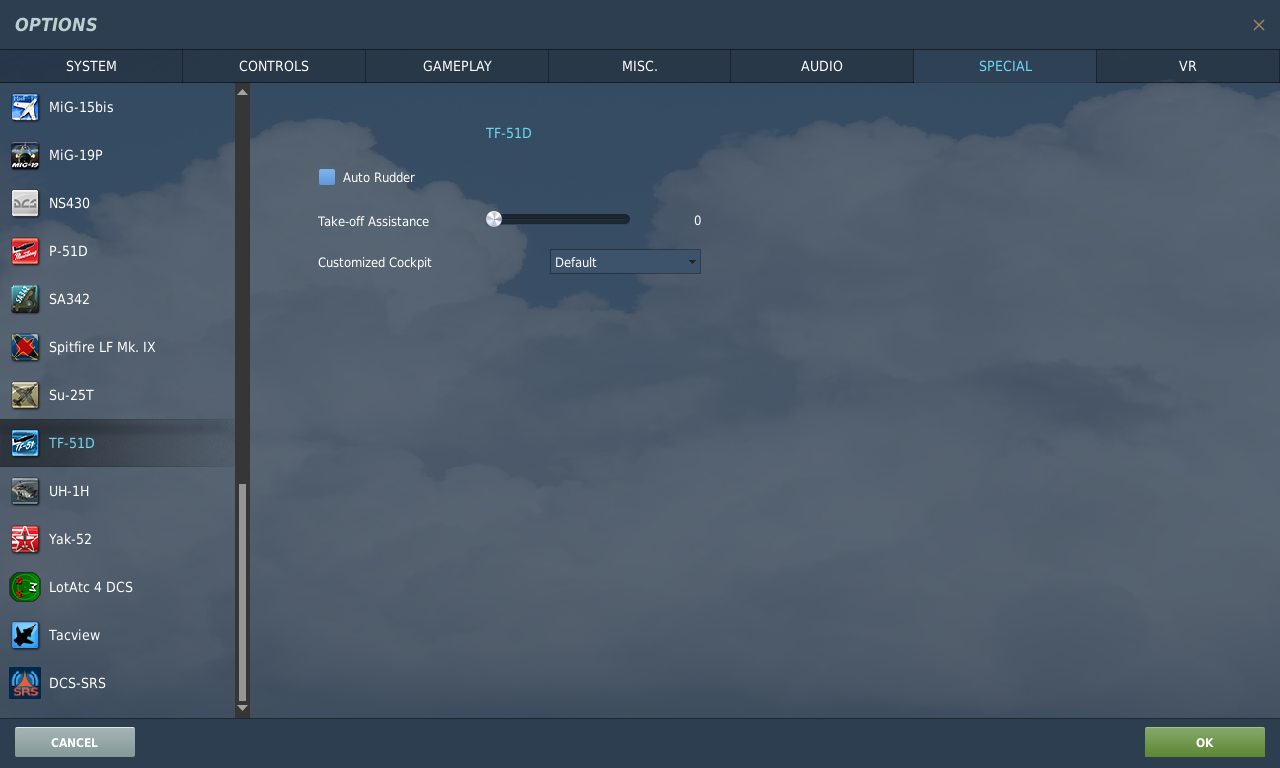Select the MiG-15bis module icon

pyautogui.click(x=25, y=107)
